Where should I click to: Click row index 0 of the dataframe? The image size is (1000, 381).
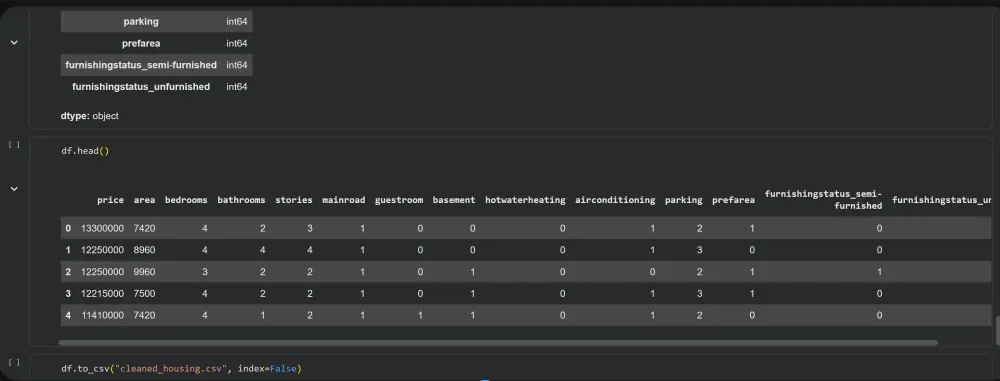point(68,228)
